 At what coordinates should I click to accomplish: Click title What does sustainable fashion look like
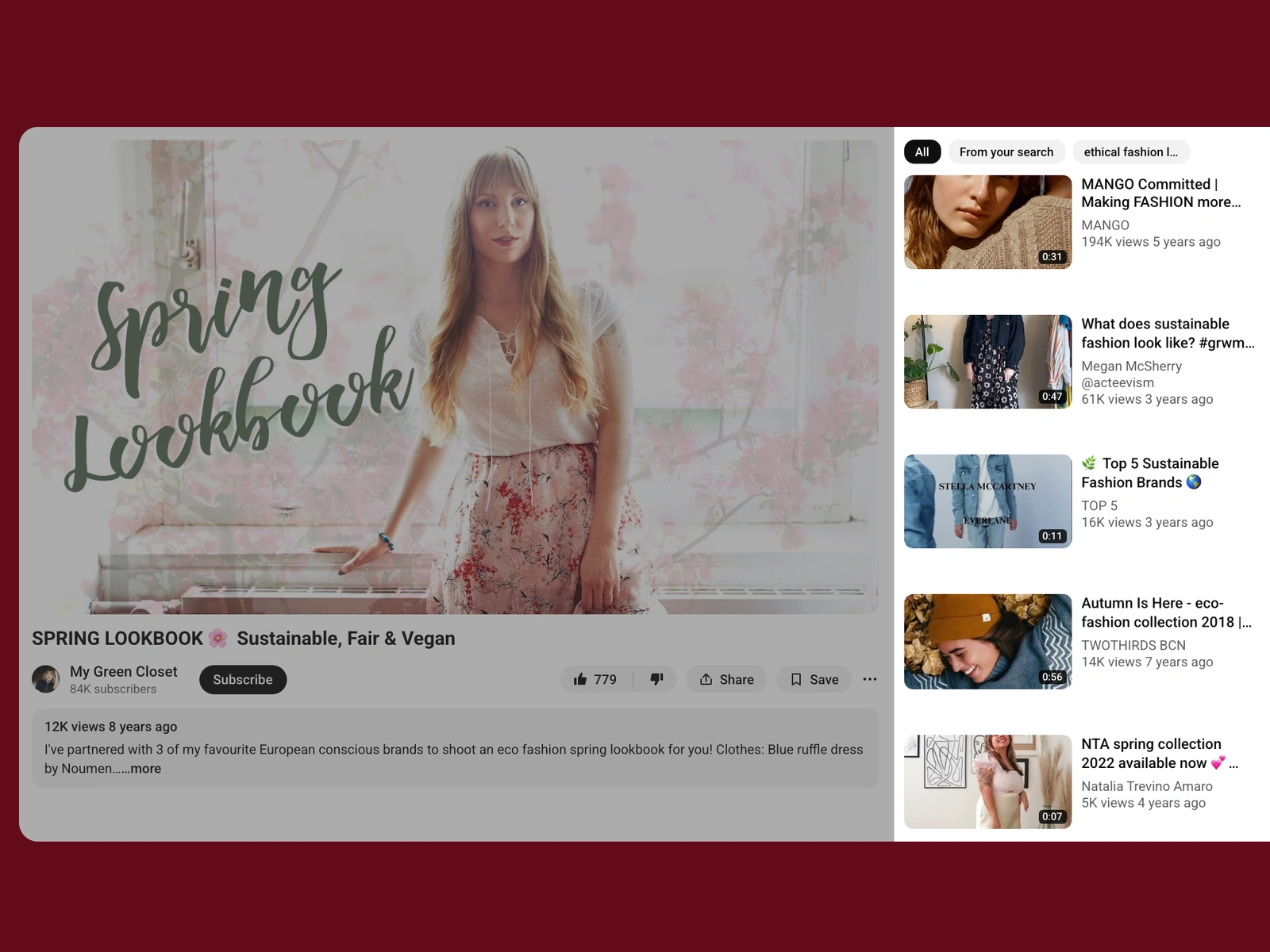(1168, 333)
